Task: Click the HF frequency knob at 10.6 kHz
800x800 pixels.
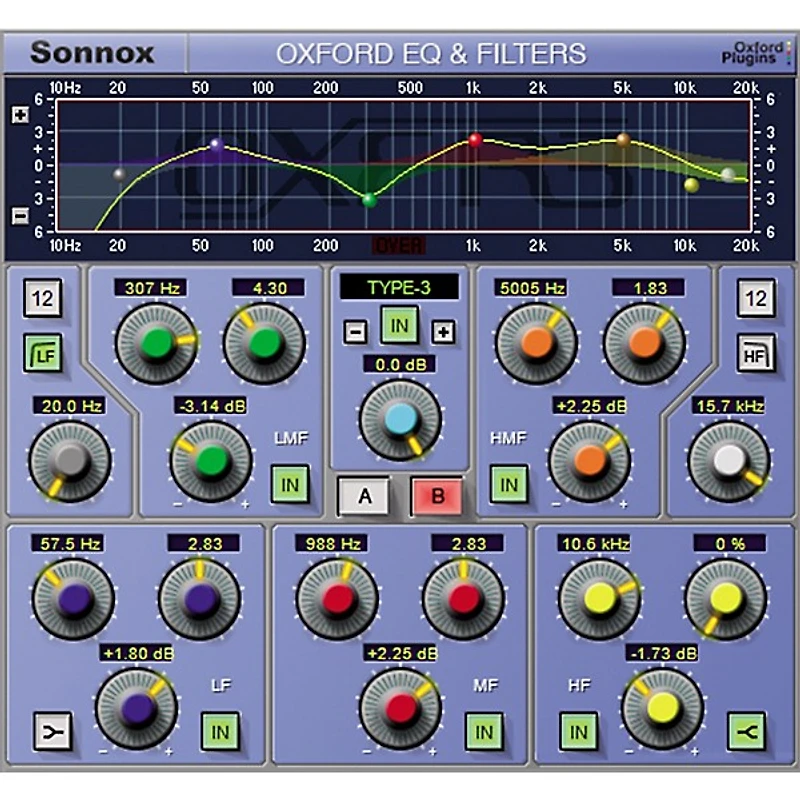Action: click(600, 599)
